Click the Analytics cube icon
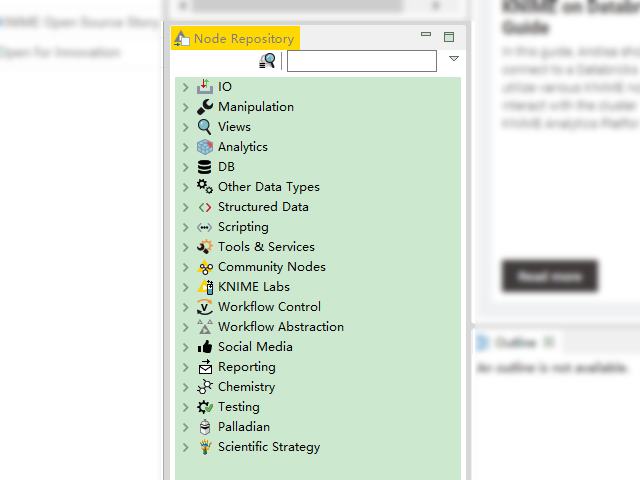The height and width of the screenshot is (480, 640). pos(205,147)
